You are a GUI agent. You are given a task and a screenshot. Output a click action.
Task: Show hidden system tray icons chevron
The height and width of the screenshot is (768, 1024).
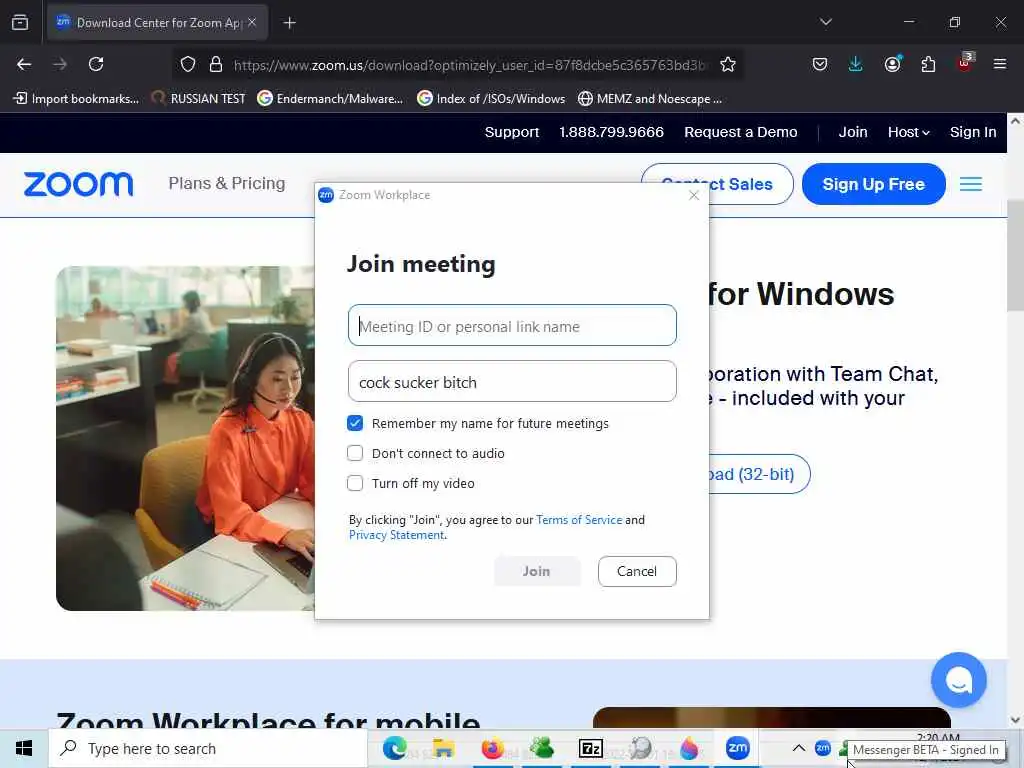(799, 748)
